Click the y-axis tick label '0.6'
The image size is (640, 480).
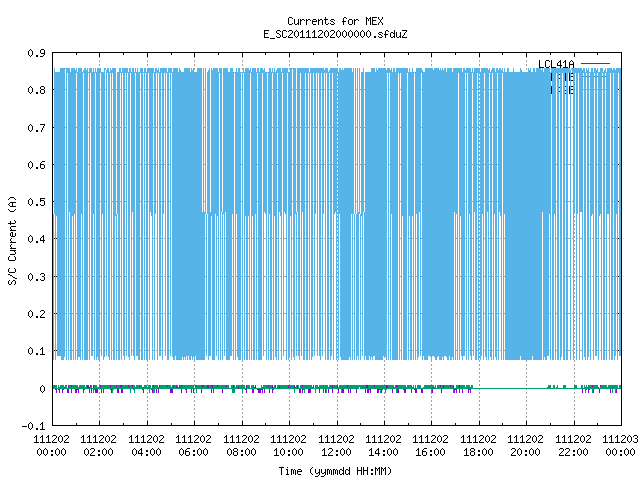click(x=37, y=165)
